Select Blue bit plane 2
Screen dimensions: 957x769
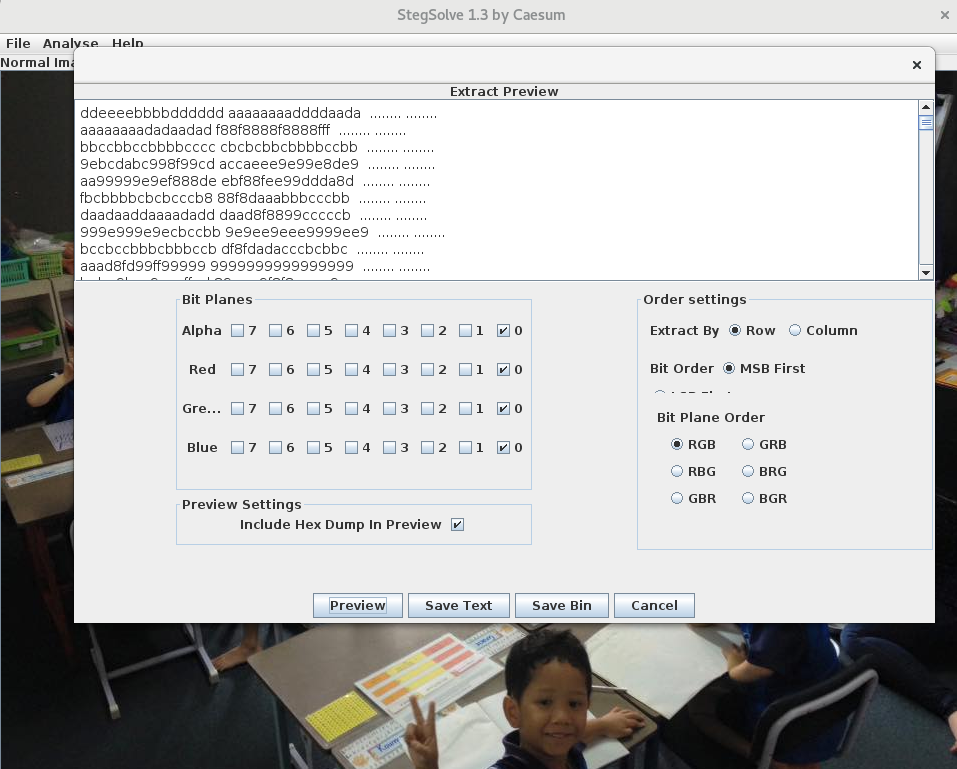pos(427,448)
